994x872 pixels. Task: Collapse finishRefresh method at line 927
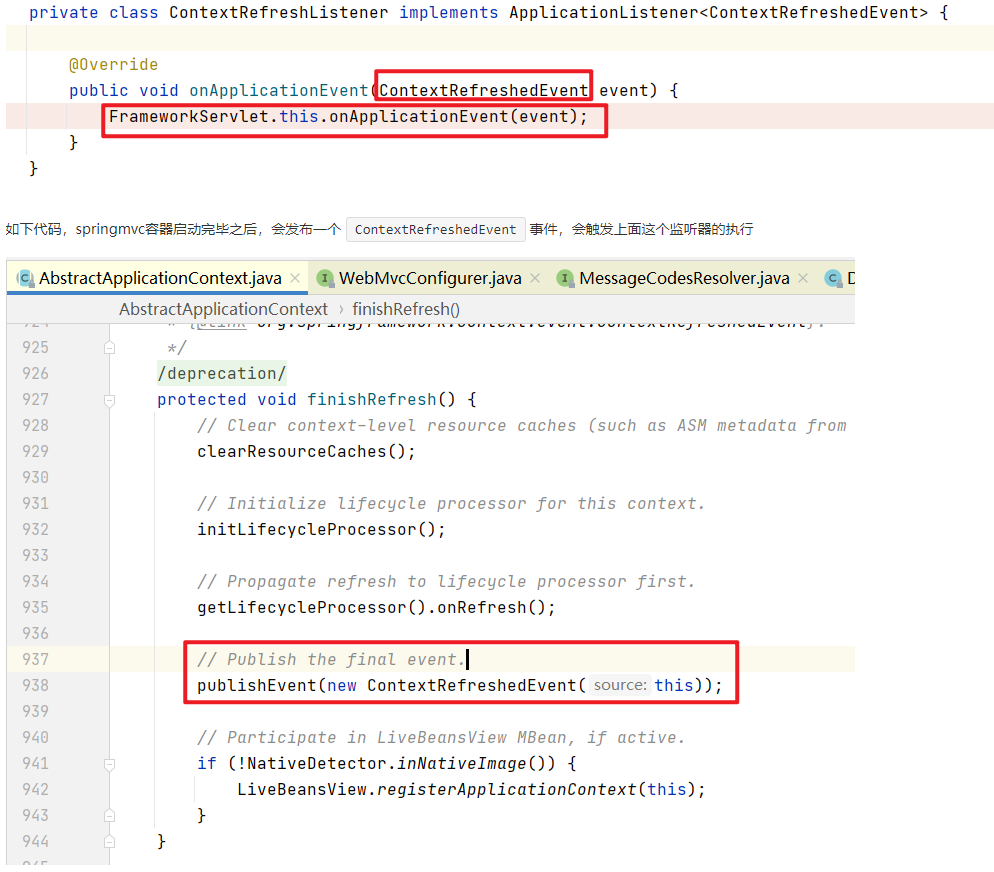tap(109, 400)
